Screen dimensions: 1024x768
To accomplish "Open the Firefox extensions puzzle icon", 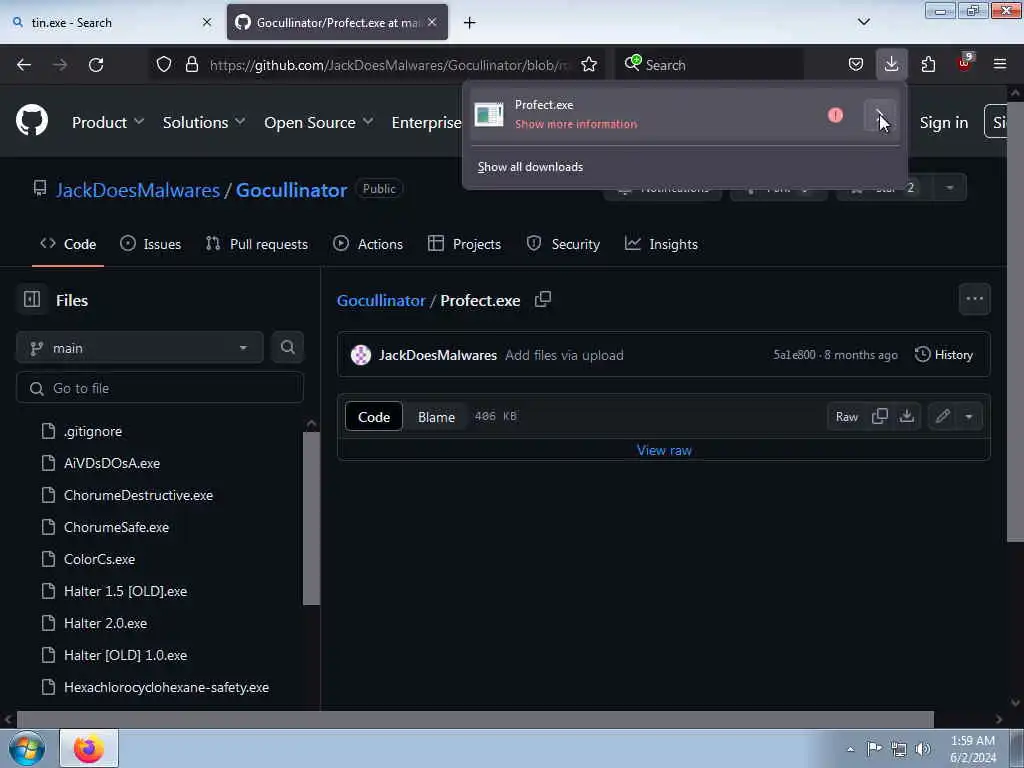I will click(928, 65).
